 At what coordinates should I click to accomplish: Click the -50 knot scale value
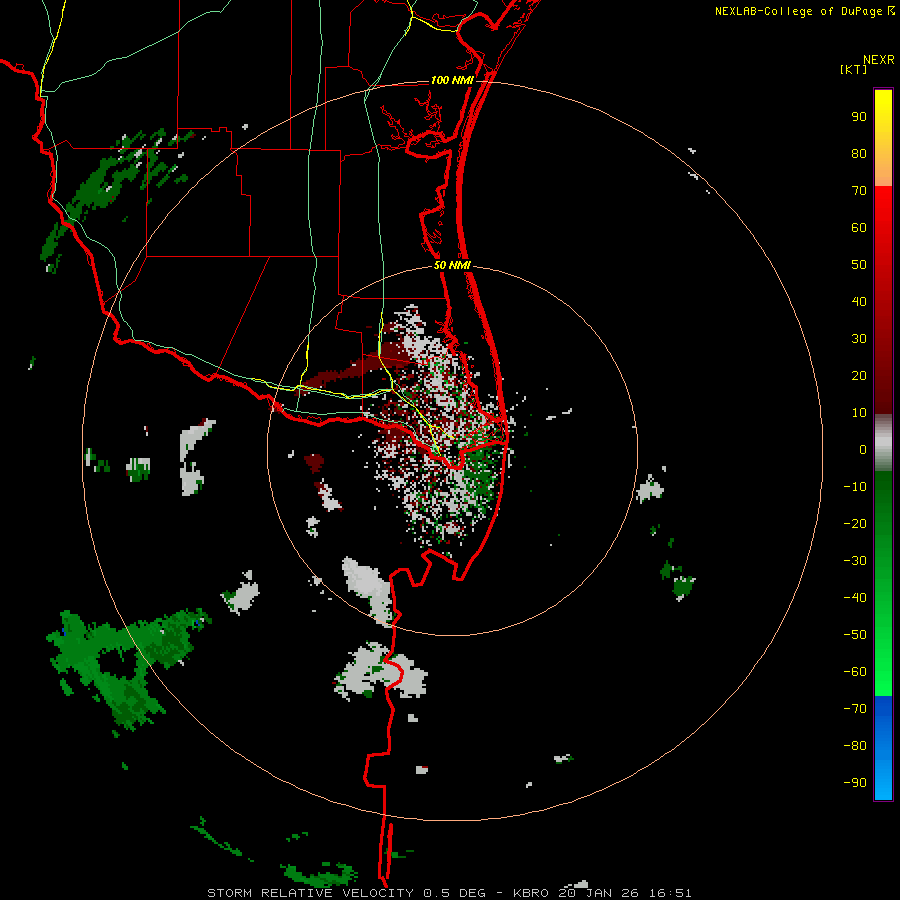[x=855, y=635]
